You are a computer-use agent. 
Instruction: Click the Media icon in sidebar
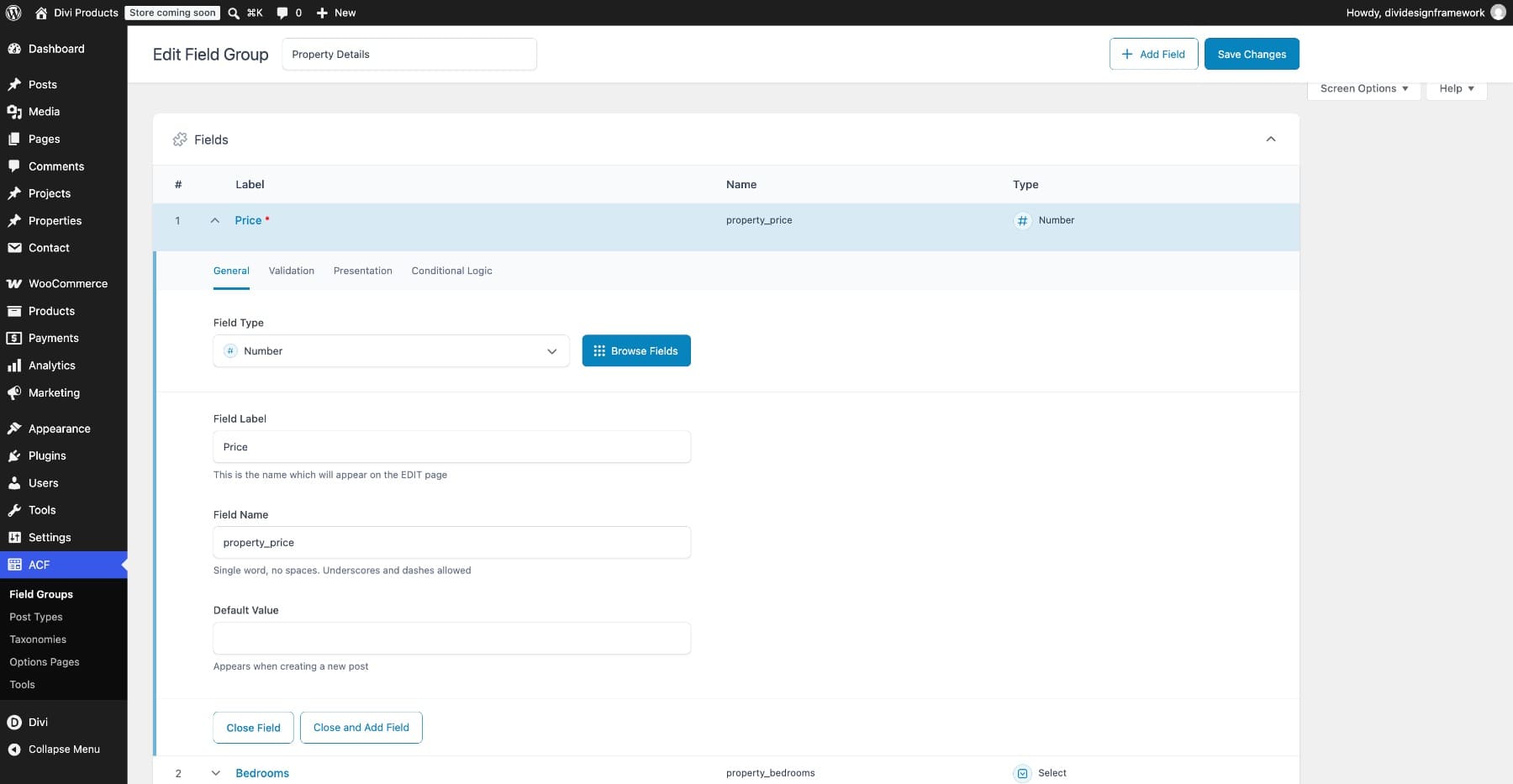14,112
